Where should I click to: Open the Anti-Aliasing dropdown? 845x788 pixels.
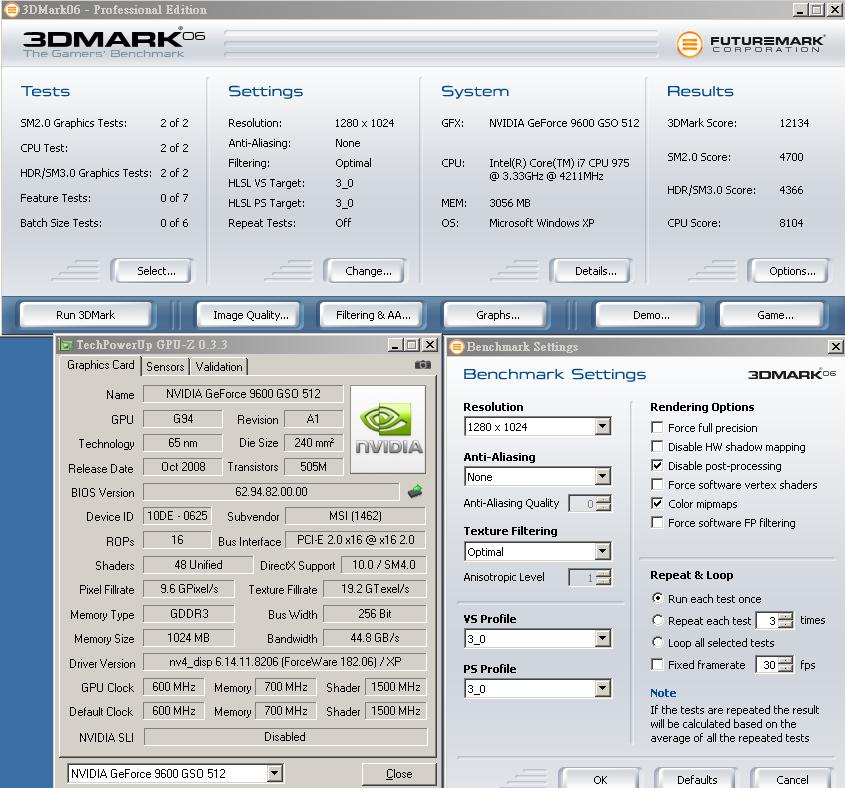click(603, 476)
